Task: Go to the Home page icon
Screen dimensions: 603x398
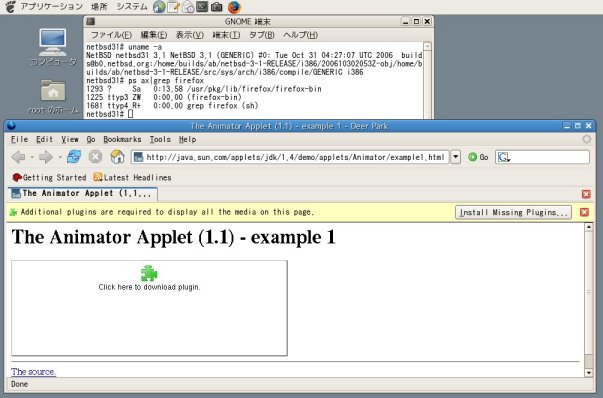Action: click(x=117, y=157)
